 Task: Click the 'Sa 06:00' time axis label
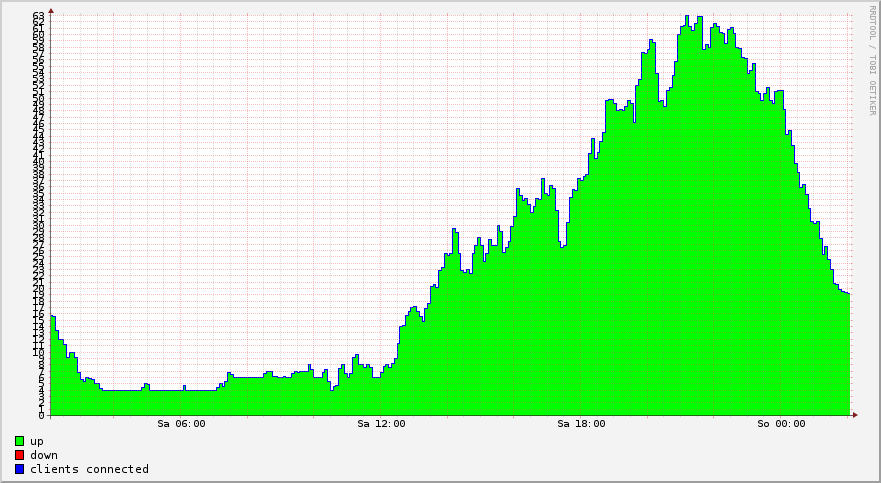182,424
